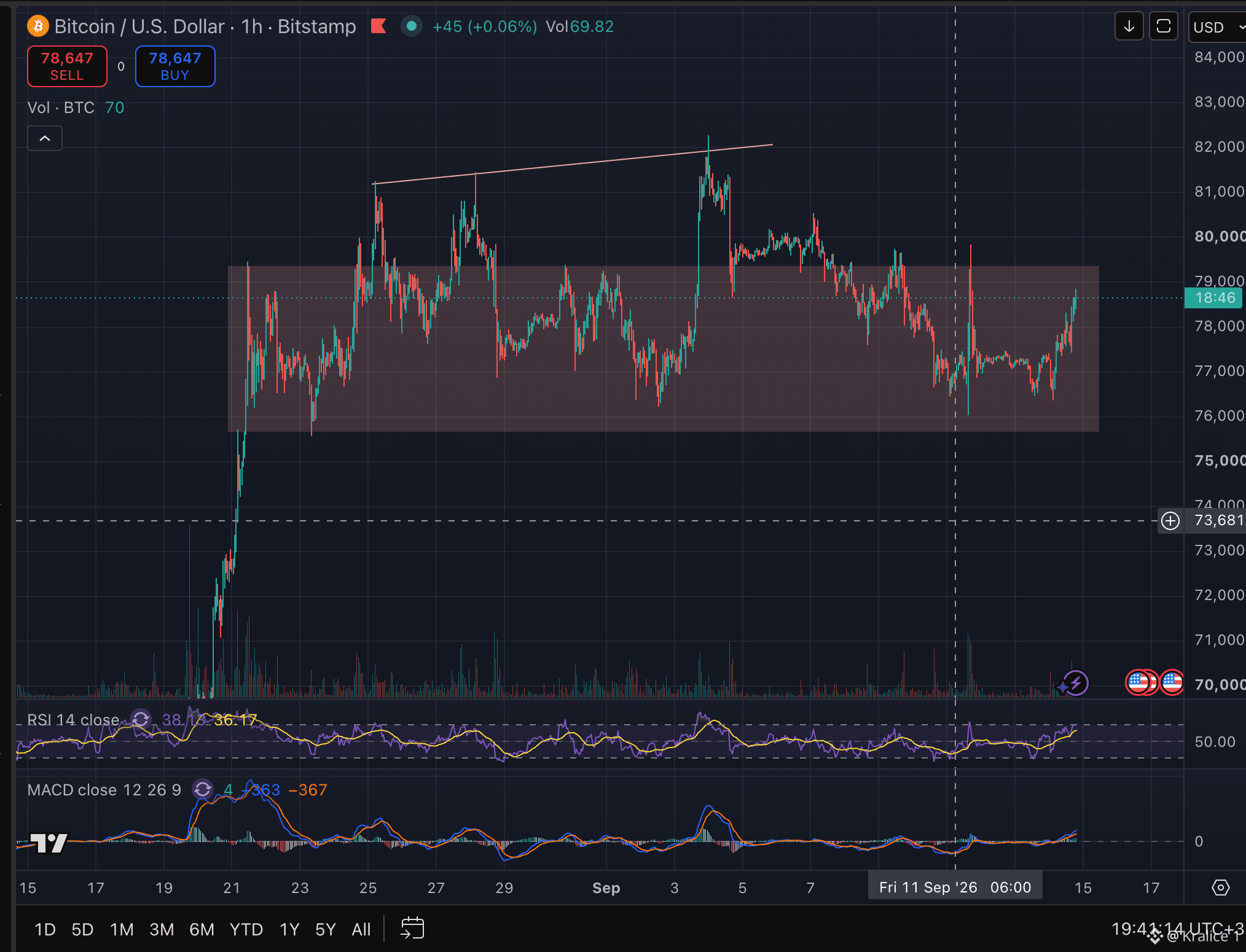1246x952 pixels.
Task: Click the blue BUY 78,647 button
Action: coord(175,66)
